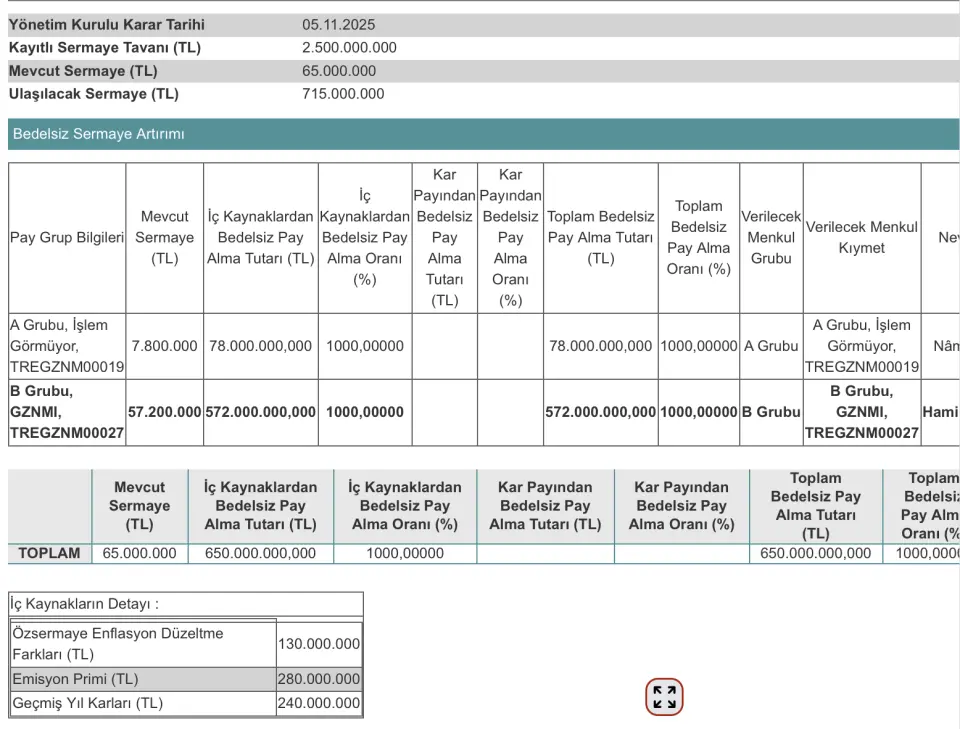Click the A Grubu Mevcut Sermaye cell 7.800.000
Image resolution: width=960 pixels, height=729 pixels.
pos(164,346)
